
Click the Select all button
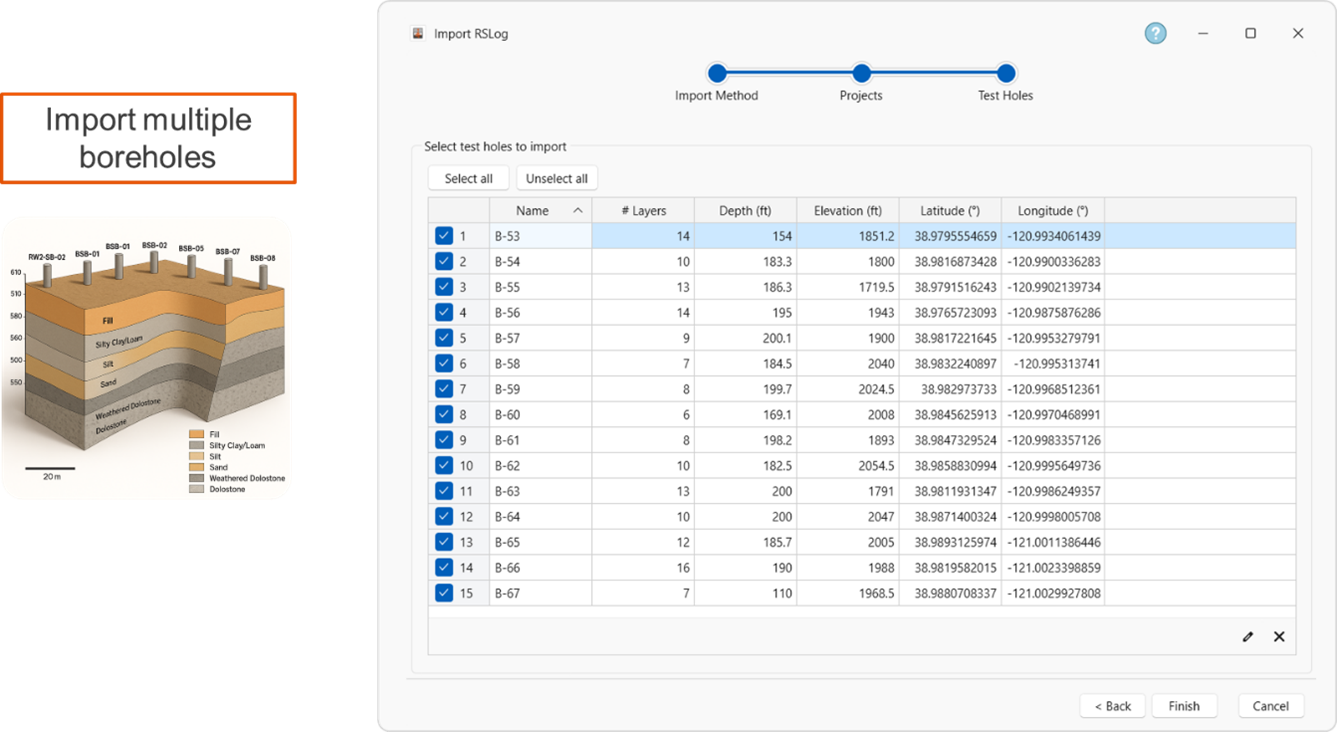pyautogui.click(x=468, y=177)
